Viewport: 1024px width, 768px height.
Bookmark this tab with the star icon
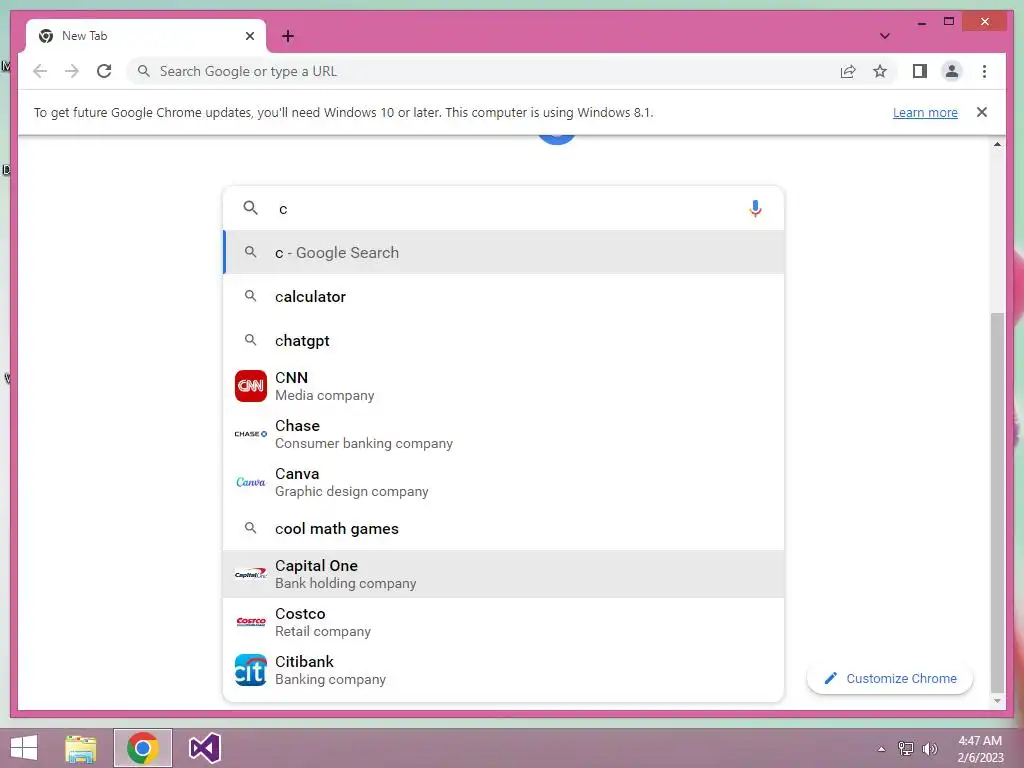coord(880,71)
